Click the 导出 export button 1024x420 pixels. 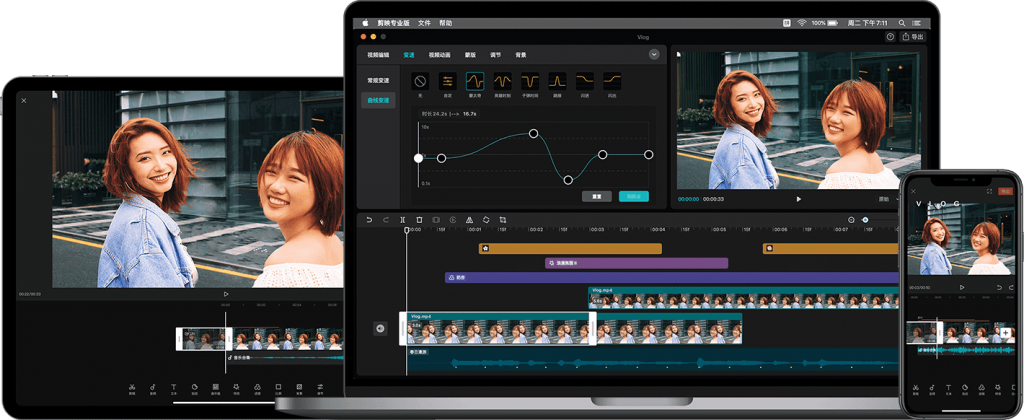[x=913, y=37]
